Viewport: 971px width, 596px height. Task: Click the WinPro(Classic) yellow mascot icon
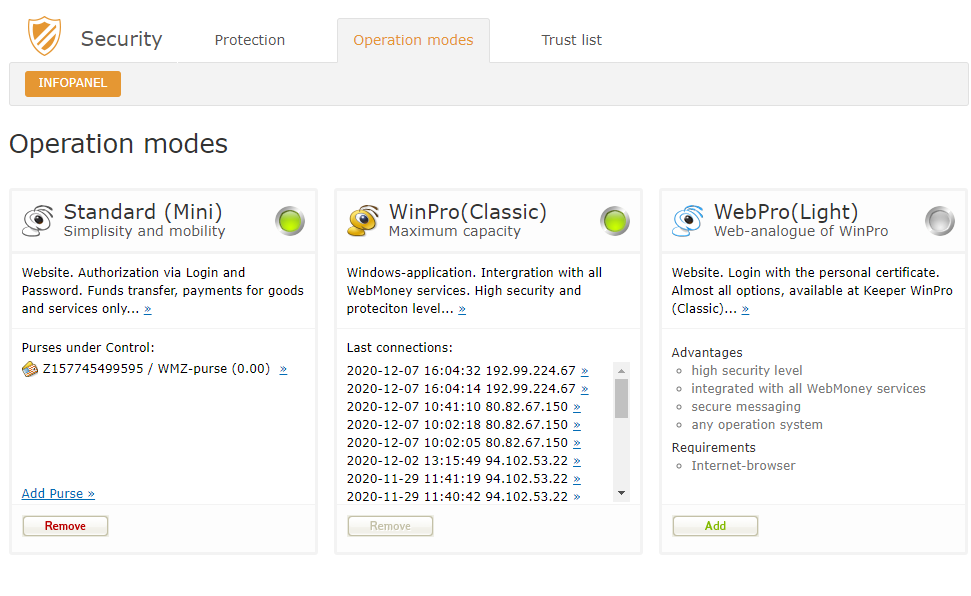click(x=363, y=221)
